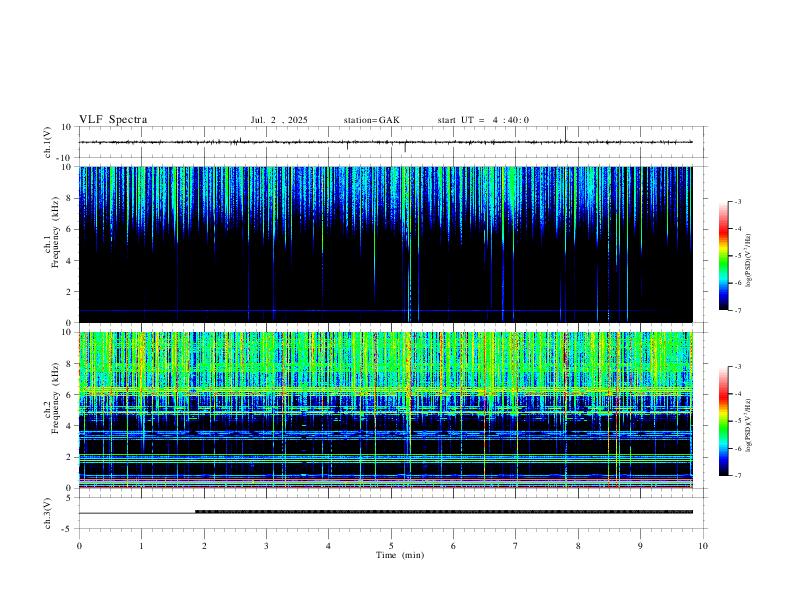Screen dimensions: 792x612
Task: Click the ch.1 color bar's log(PSD) label
Action: click(749, 260)
